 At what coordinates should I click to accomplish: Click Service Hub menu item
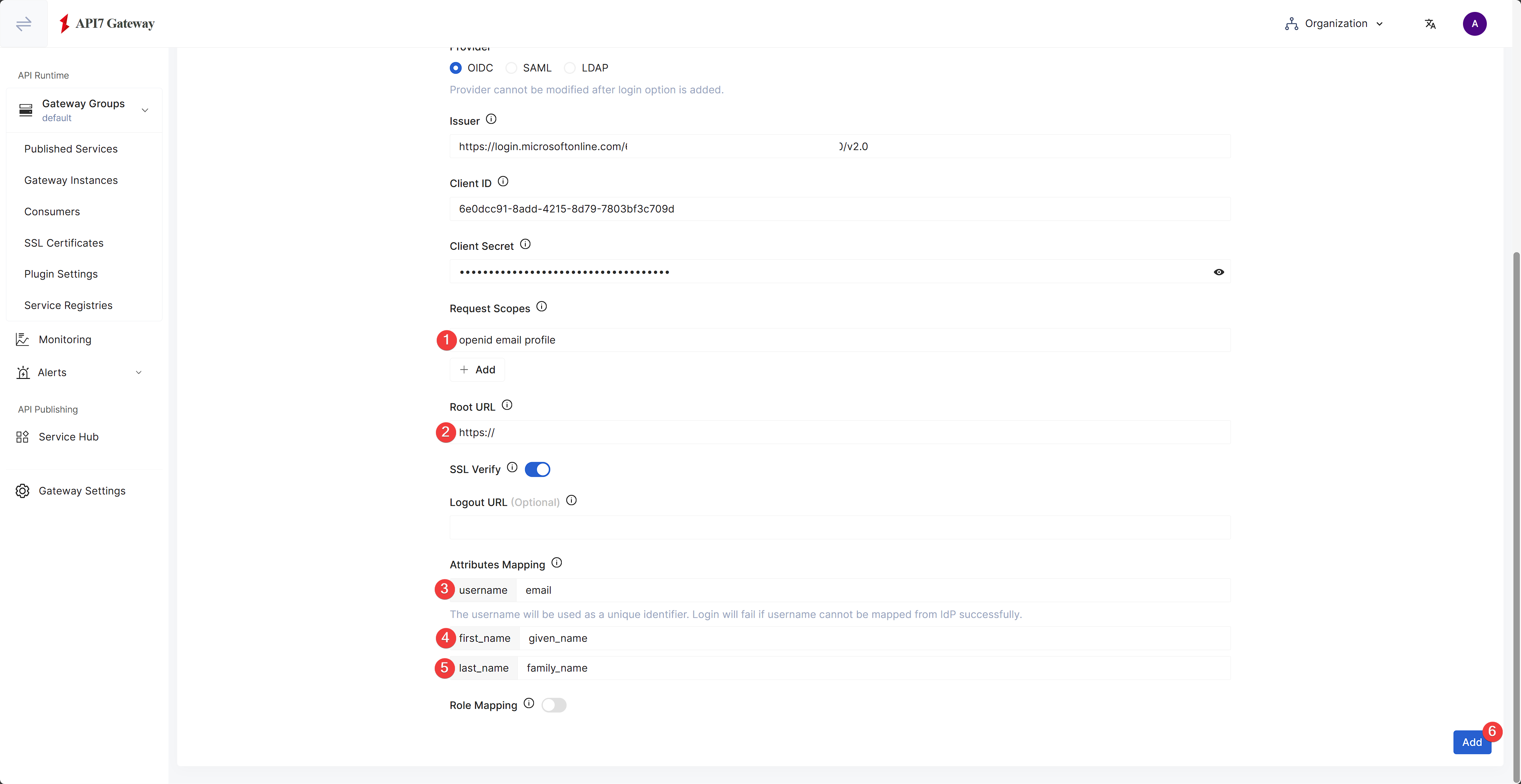[68, 436]
